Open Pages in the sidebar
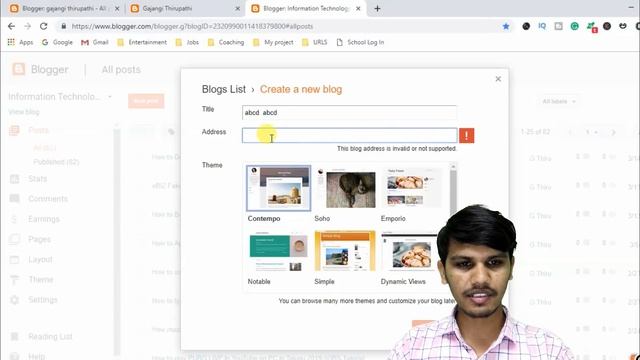This screenshot has width=640, height=360. tap(39, 239)
